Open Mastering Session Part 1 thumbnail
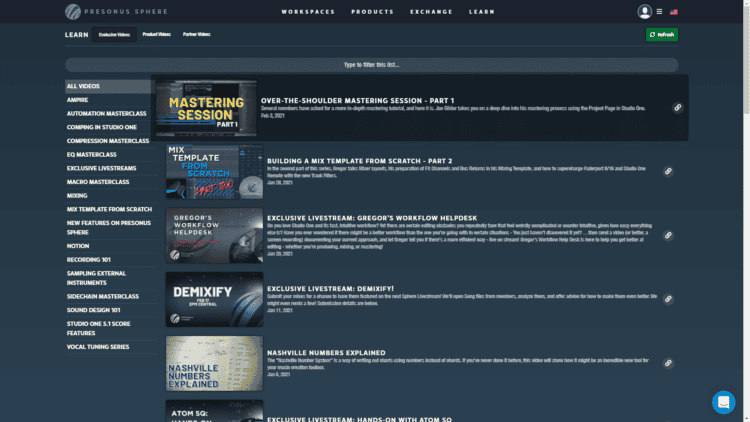Image resolution: width=750 pixels, height=422 pixels. [x=206, y=108]
